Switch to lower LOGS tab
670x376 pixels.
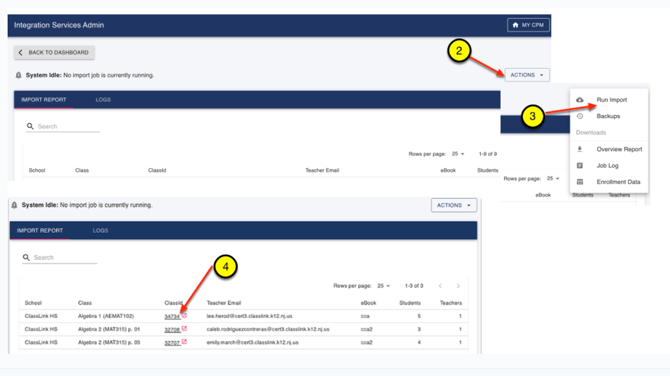pyautogui.click(x=100, y=230)
